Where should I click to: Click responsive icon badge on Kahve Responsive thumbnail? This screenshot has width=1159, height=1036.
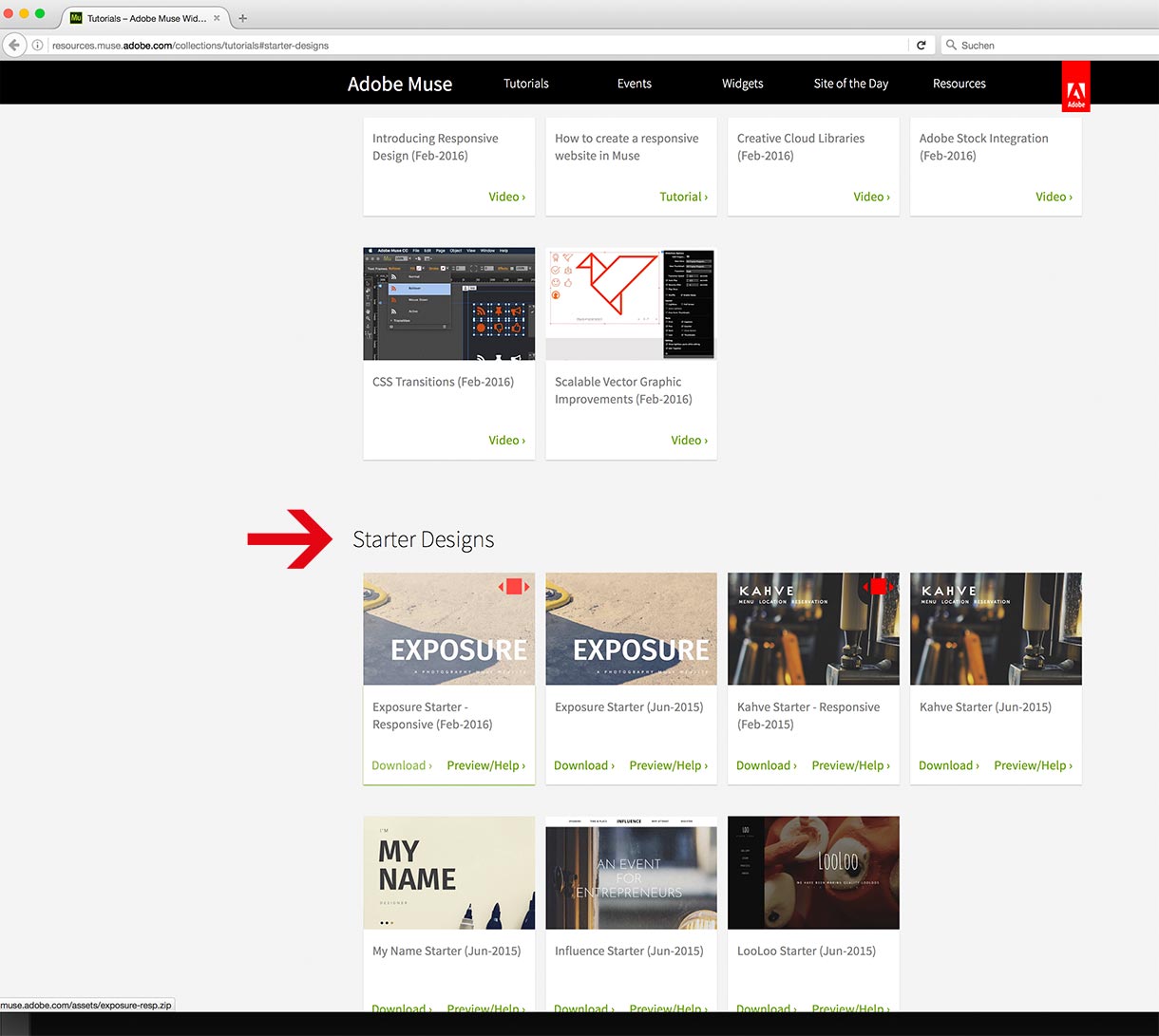pos(879,587)
